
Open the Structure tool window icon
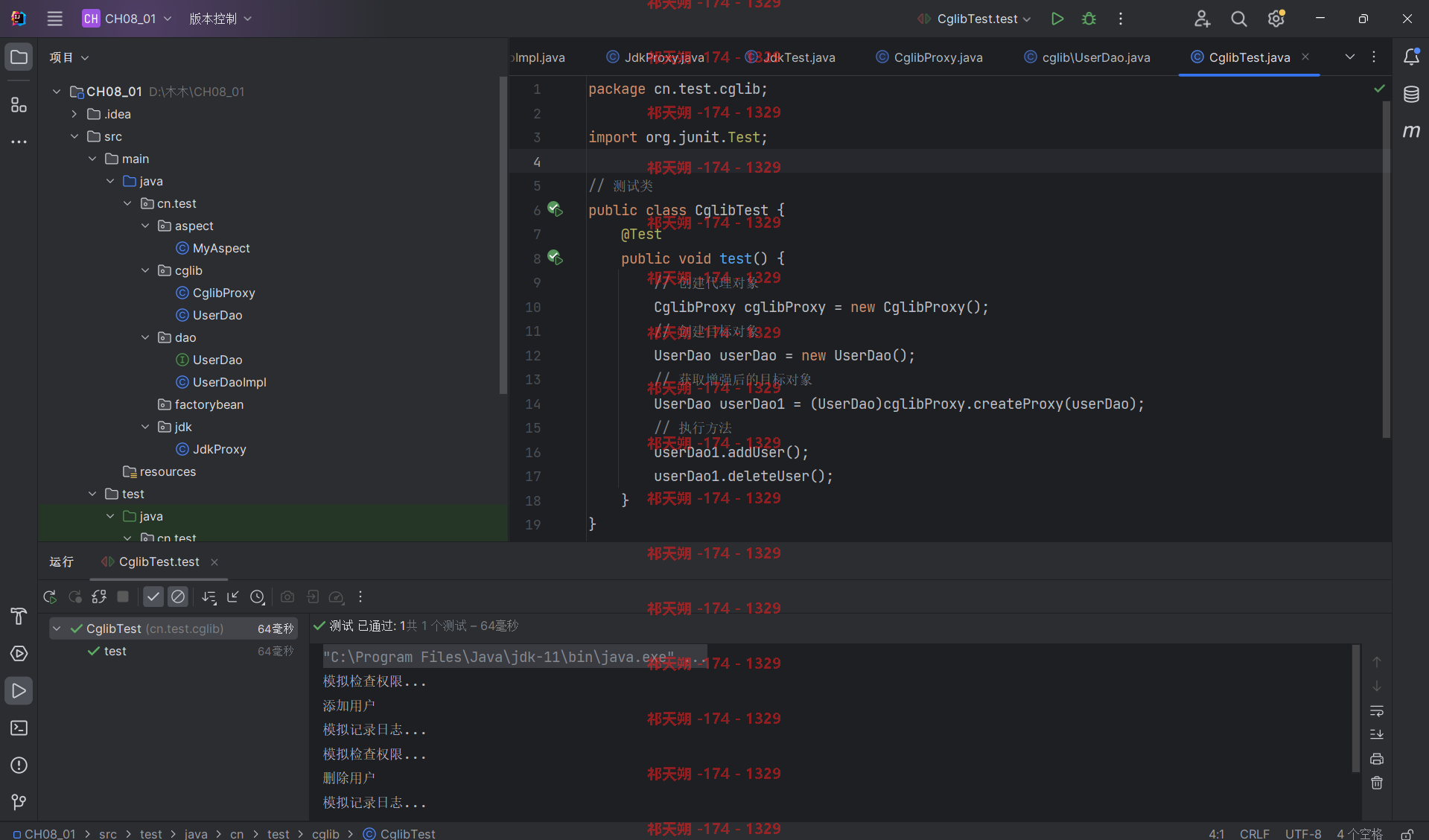click(x=19, y=105)
